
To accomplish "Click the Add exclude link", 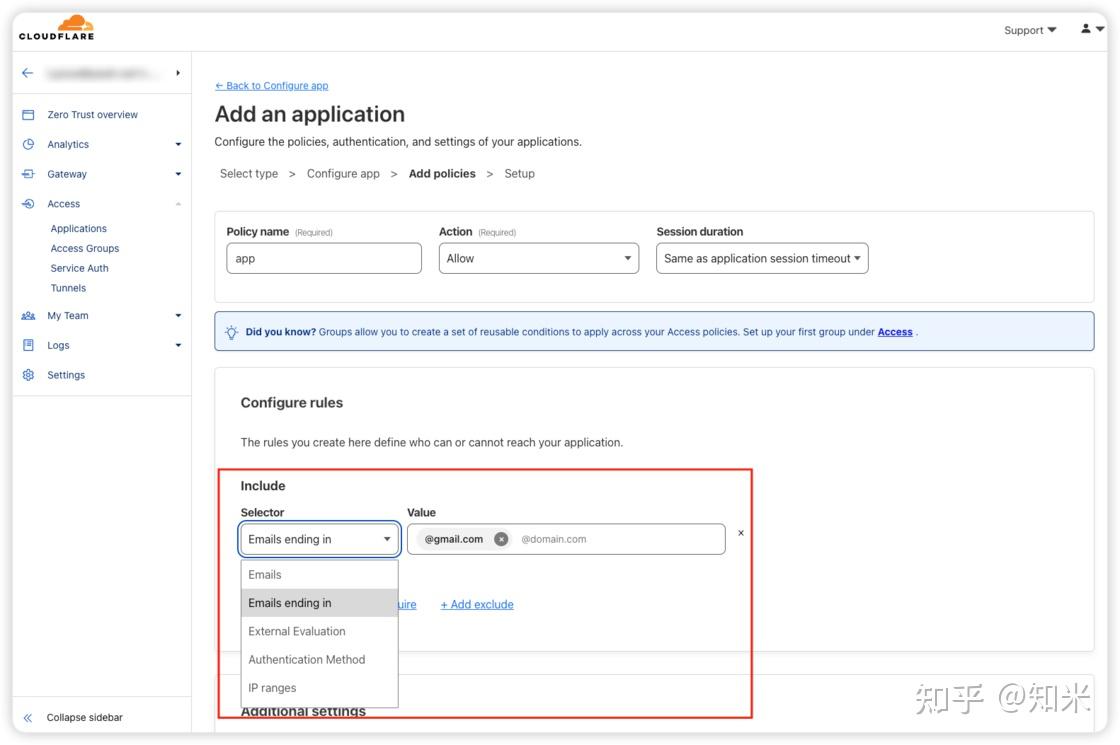I will (477, 604).
